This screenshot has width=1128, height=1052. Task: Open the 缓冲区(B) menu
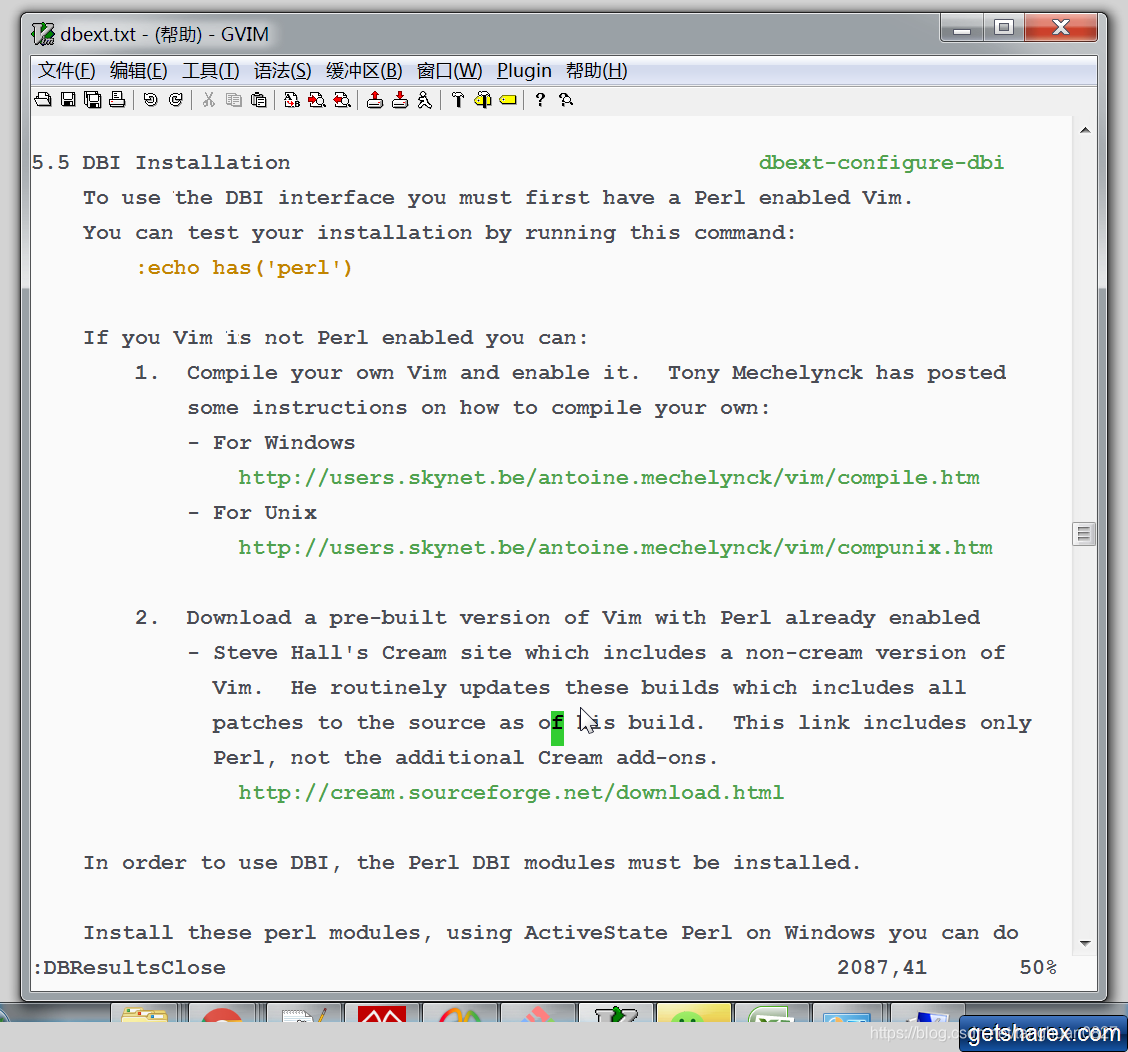(x=364, y=71)
